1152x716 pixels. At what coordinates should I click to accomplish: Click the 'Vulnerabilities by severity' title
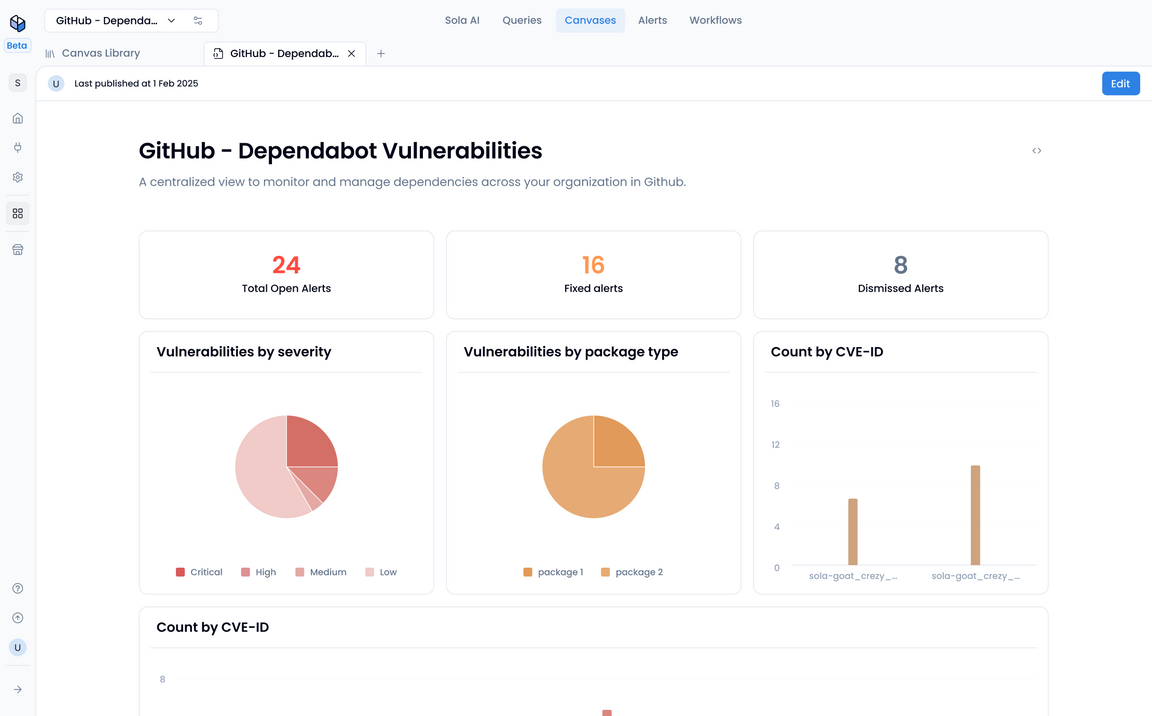[244, 352]
